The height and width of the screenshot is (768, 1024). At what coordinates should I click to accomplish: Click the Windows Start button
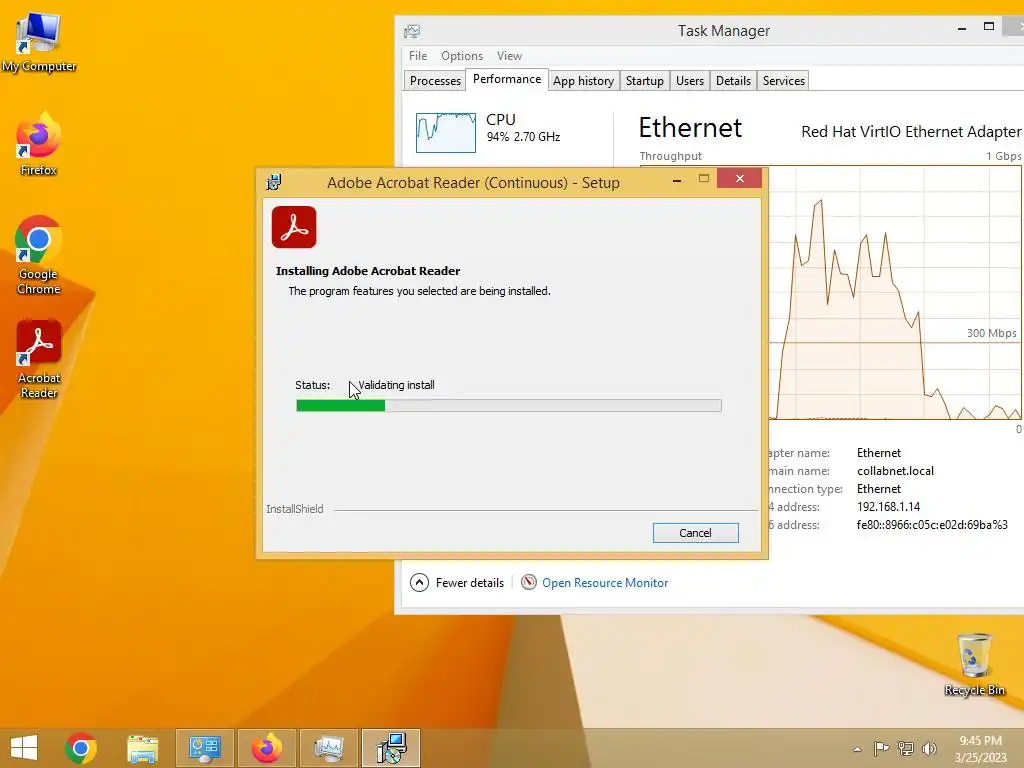(24, 748)
